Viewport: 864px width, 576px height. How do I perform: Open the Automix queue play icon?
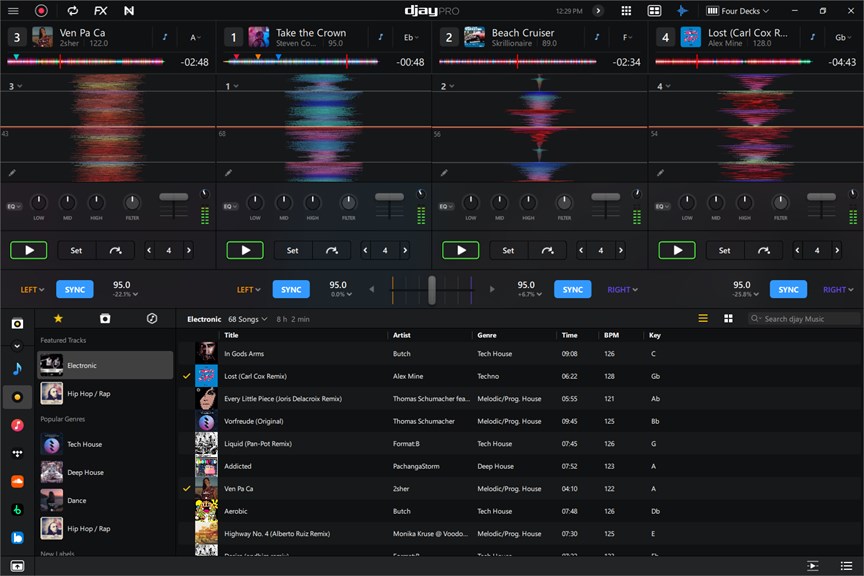pyautogui.click(x=813, y=566)
